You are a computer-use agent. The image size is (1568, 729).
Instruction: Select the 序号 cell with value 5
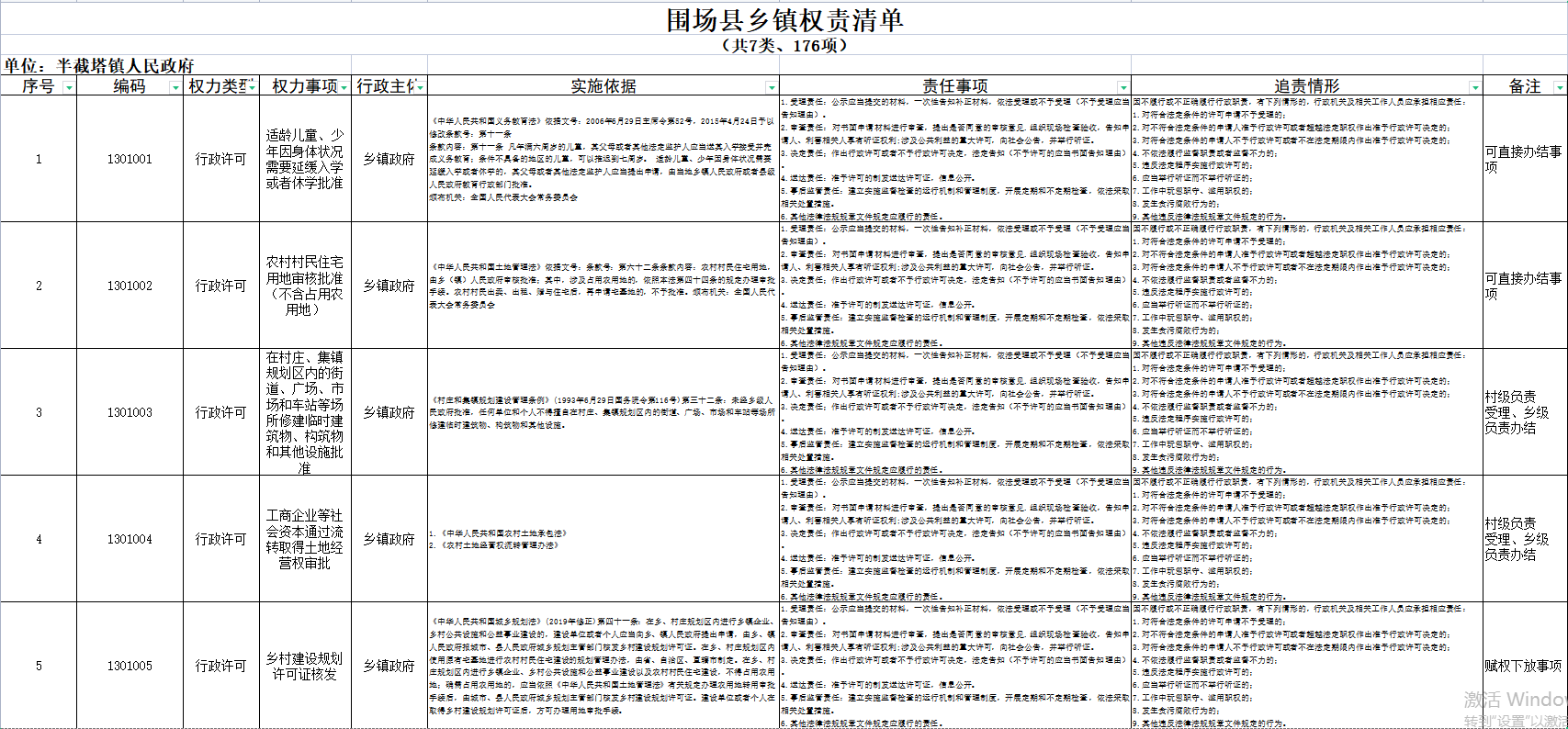coord(39,666)
